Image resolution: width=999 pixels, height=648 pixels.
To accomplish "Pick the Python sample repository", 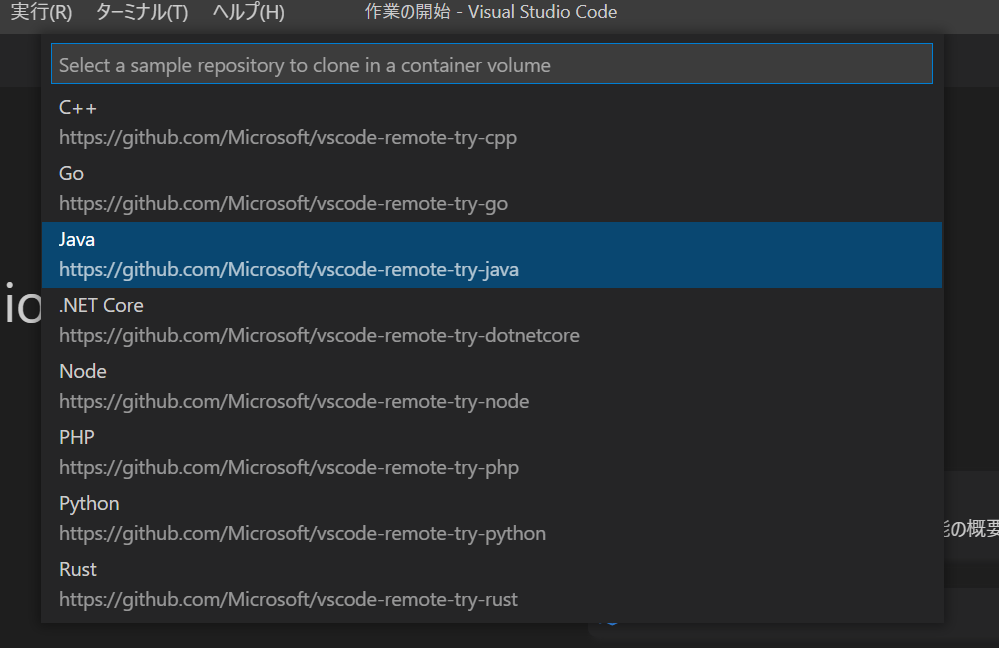I will click(491, 519).
